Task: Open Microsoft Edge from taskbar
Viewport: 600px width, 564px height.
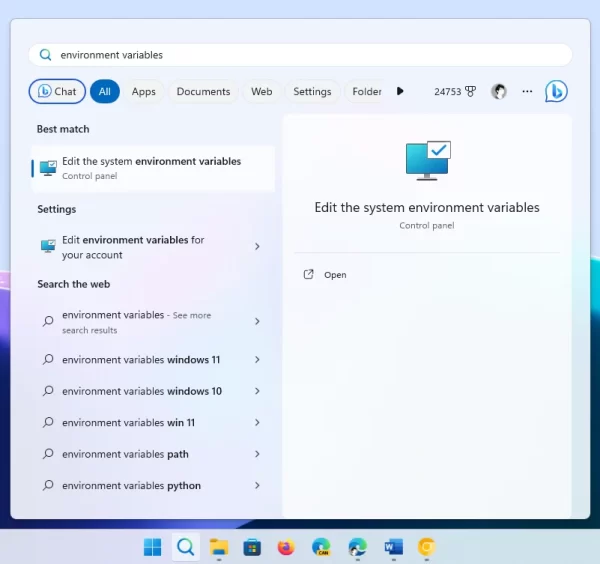Action: click(357, 547)
